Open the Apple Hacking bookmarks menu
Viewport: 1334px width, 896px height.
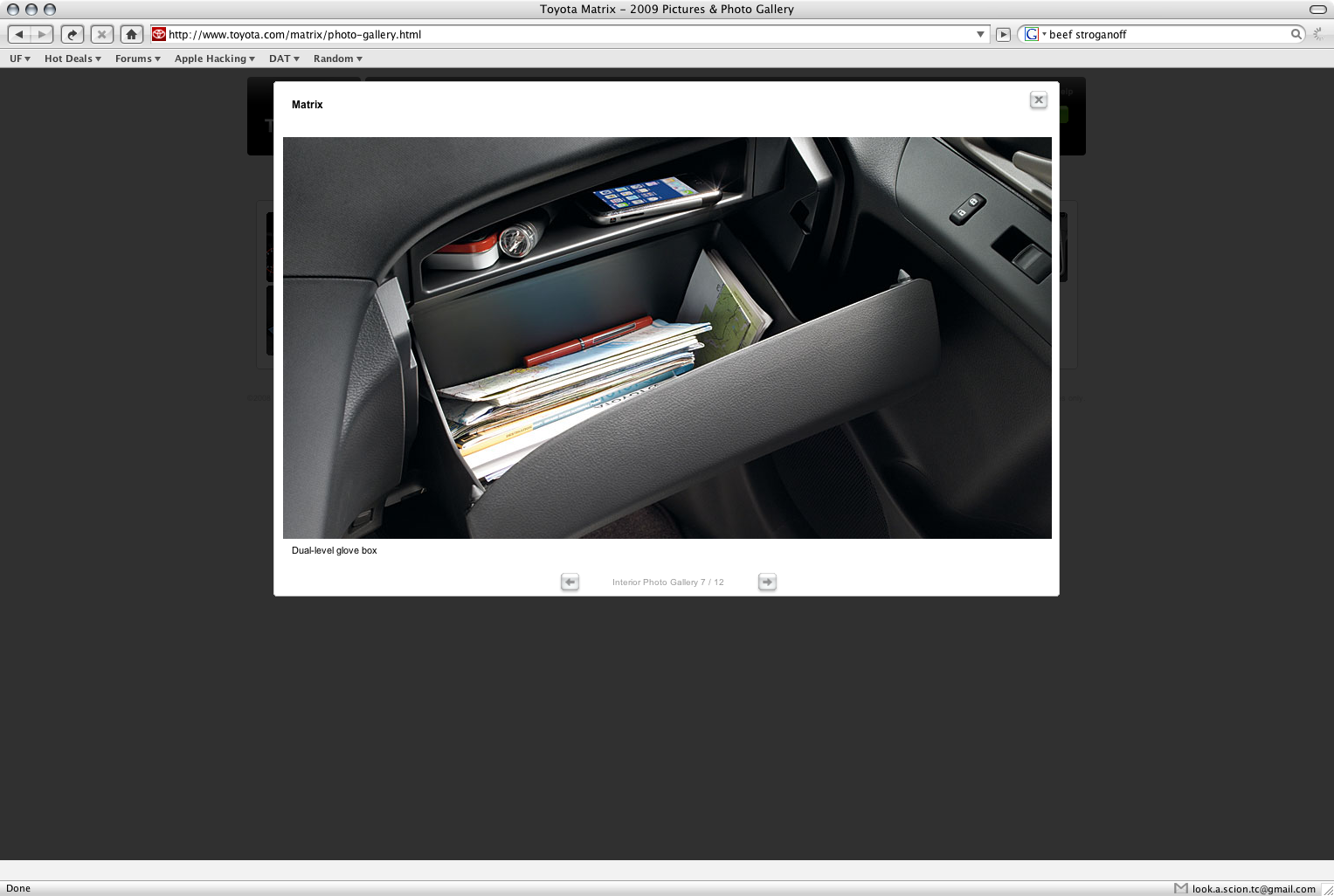[215, 59]
